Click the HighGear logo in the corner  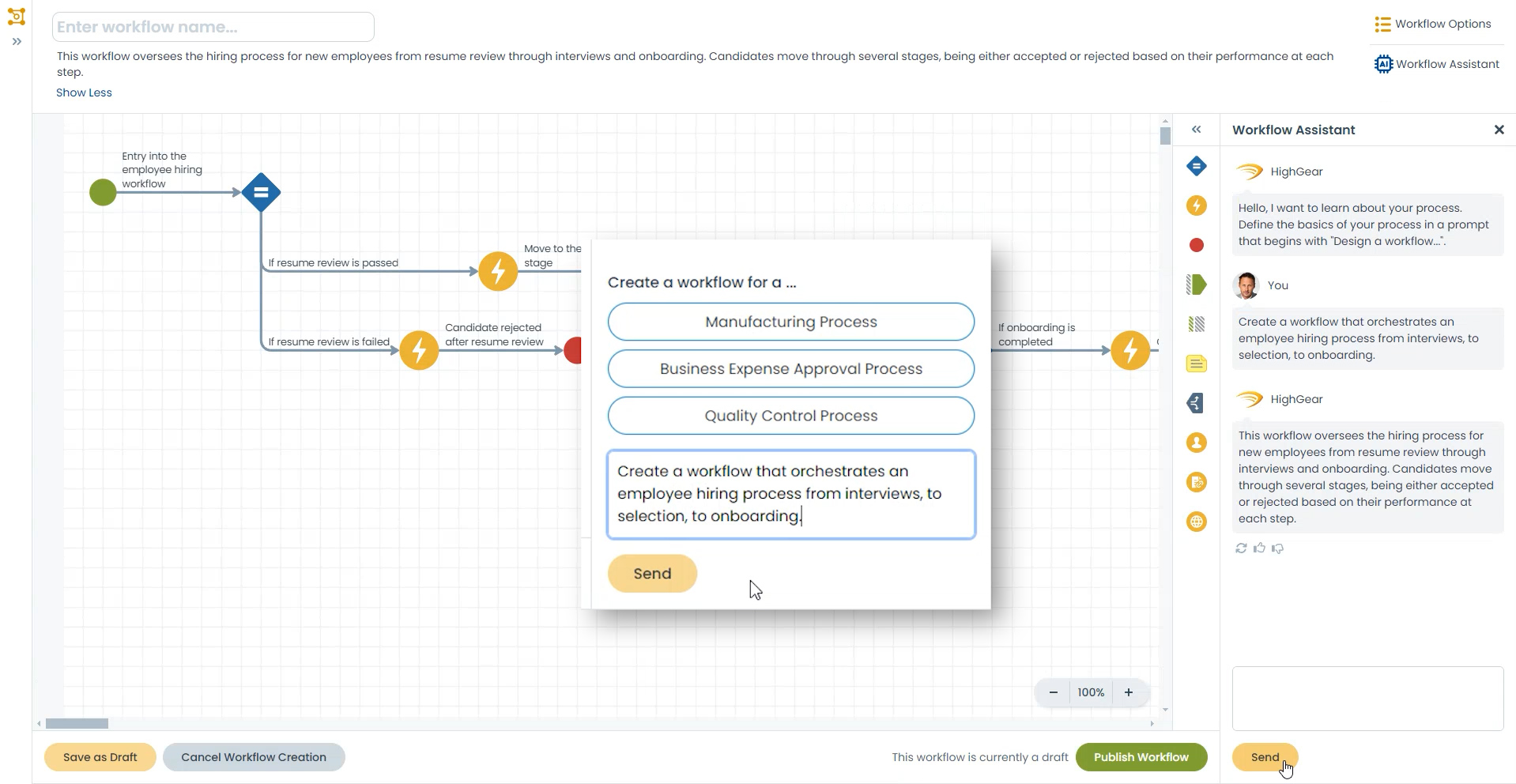(17, 17)
